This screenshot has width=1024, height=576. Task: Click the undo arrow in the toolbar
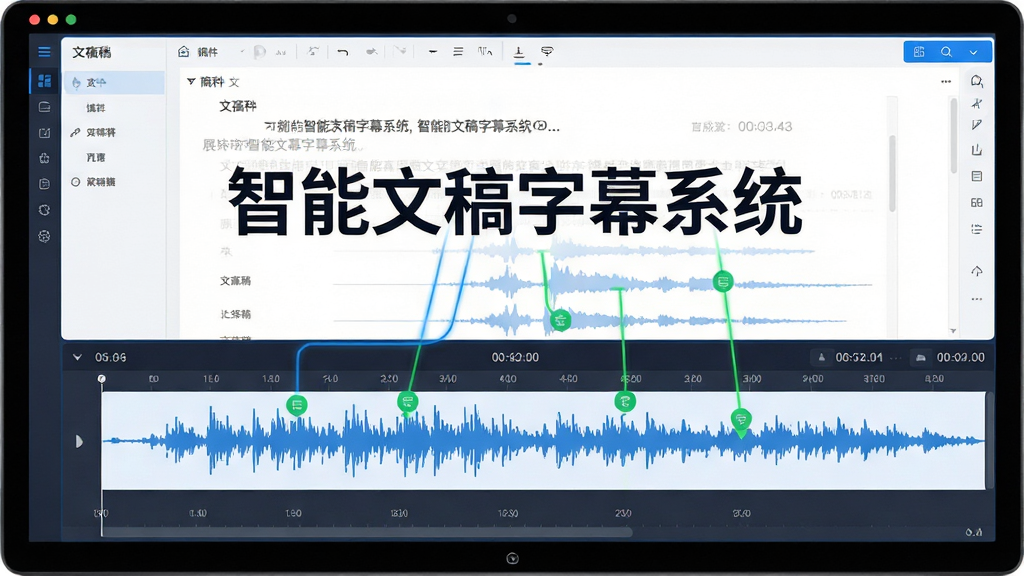click(x=343, y=52)
